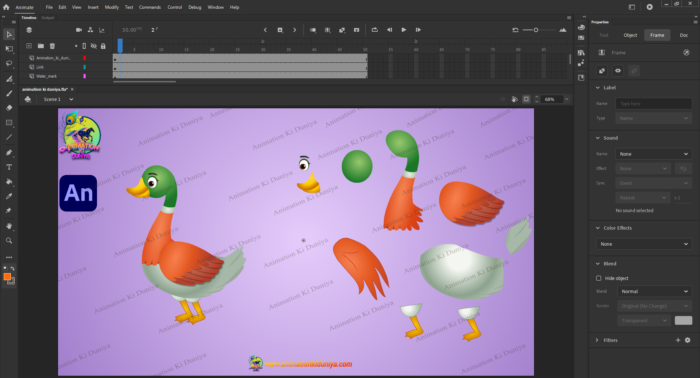Click the layer depth graph icon
The width and height of the screenshot is (700, 378).
click(102, 30)
